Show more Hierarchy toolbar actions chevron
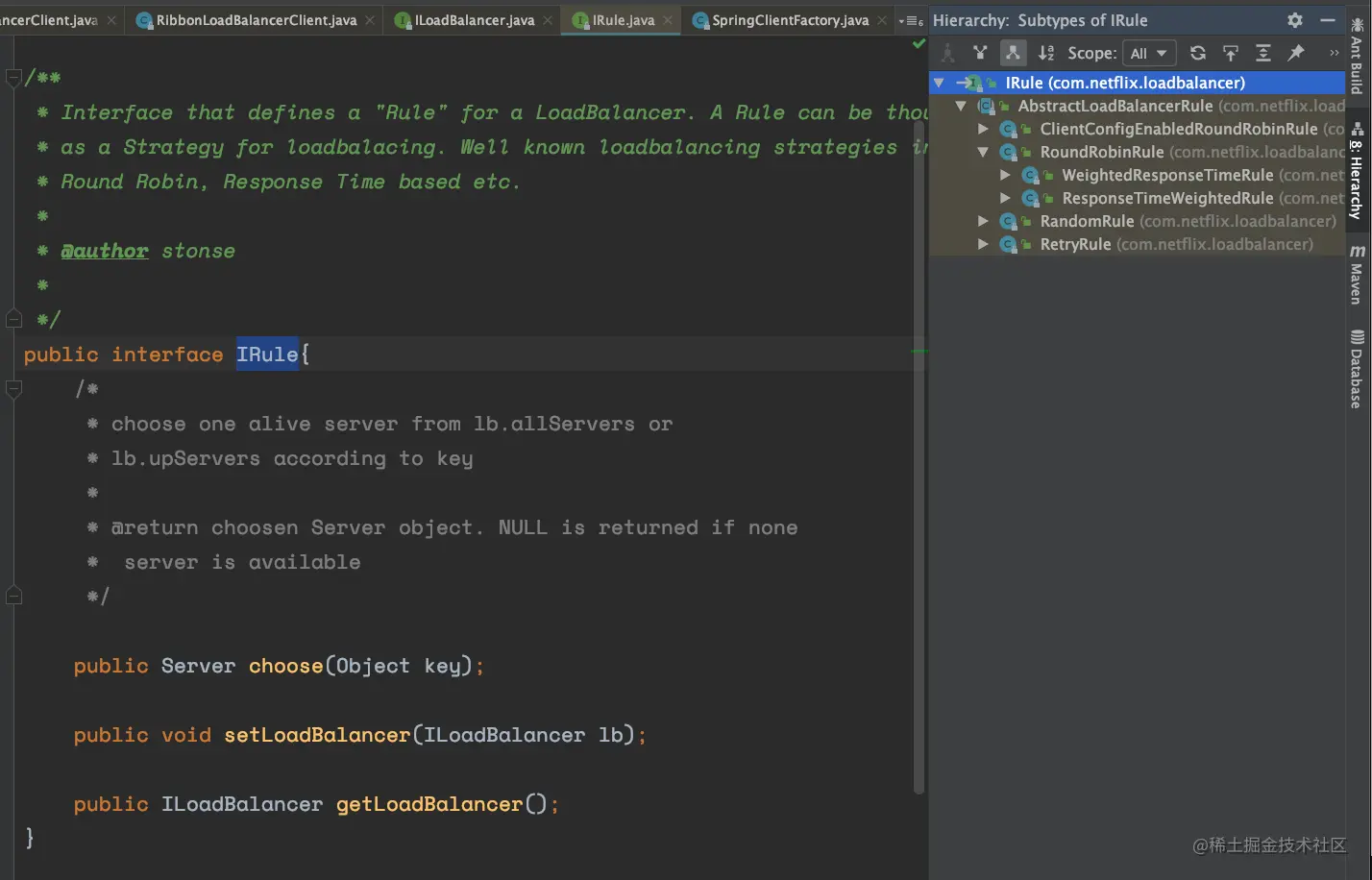 [1334, 53]
